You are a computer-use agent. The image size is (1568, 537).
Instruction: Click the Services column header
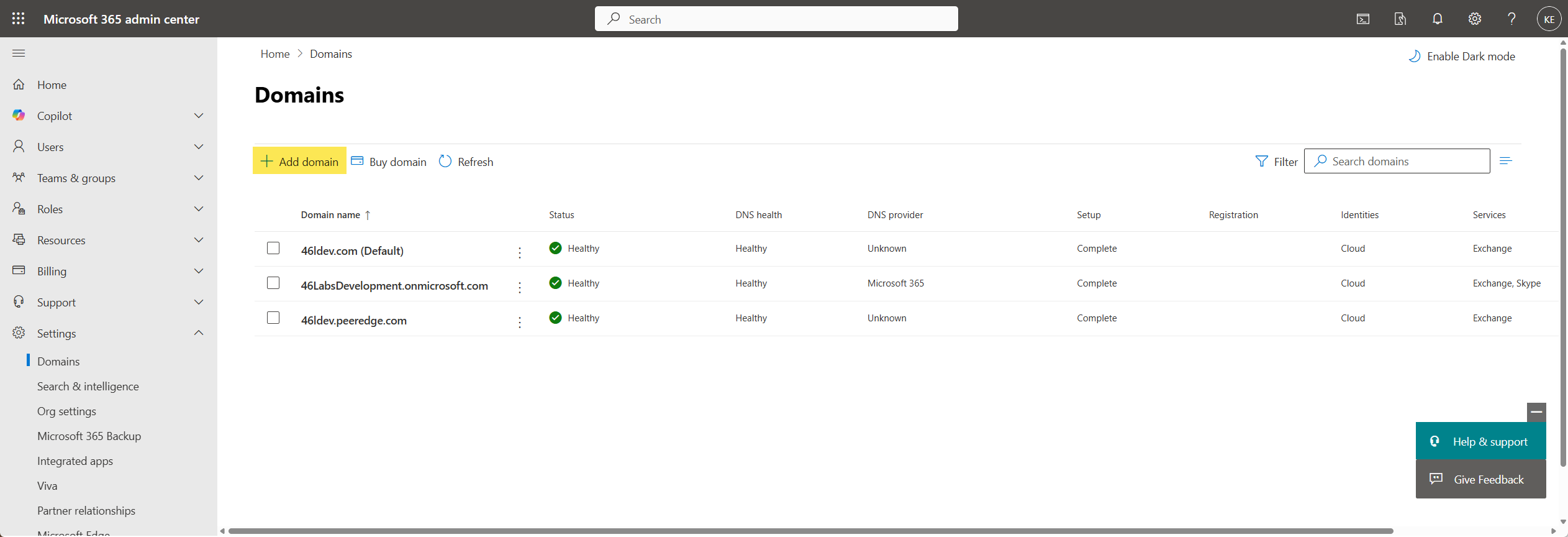pos(1489,215)
